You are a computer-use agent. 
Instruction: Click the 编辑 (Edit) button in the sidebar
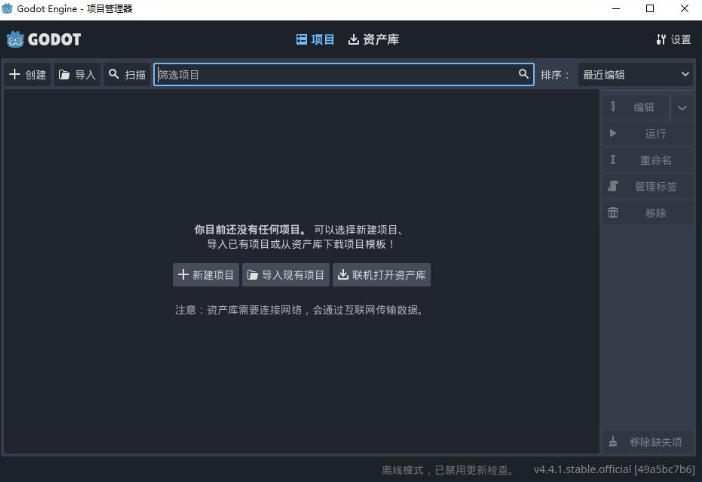point(636,107)
